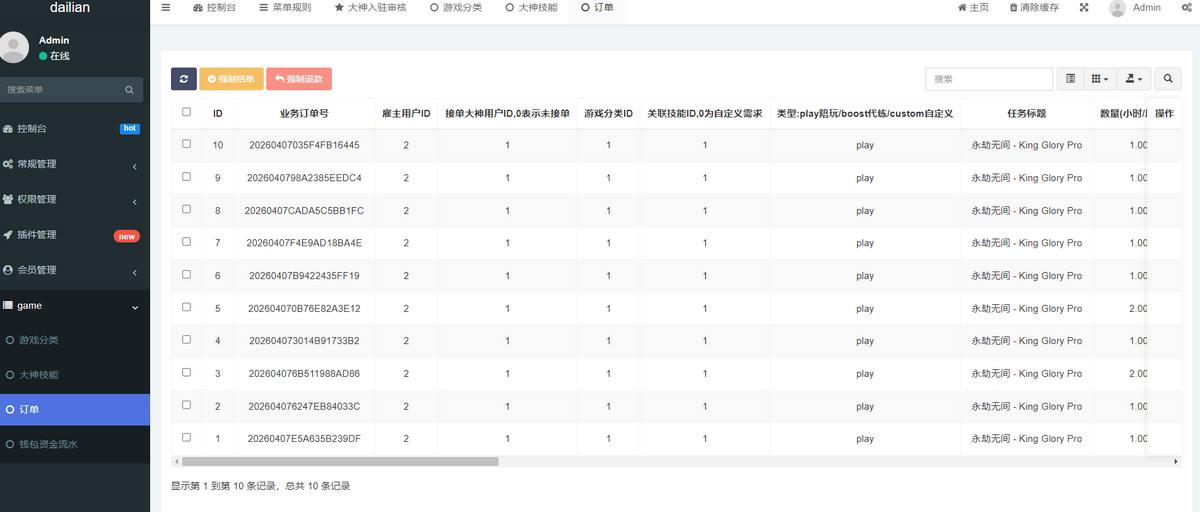
Task: Check the checkbox for order ID 3
Action: 186,372
